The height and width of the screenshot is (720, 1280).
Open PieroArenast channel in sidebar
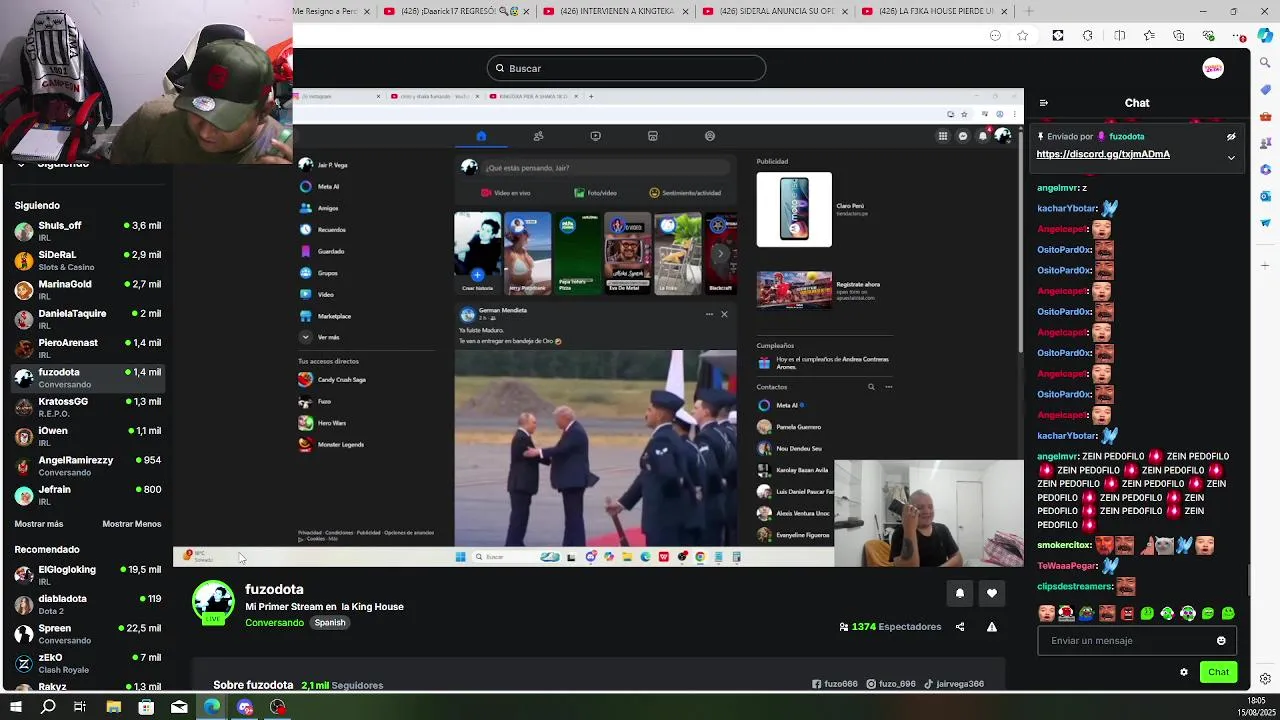[88, 348]
